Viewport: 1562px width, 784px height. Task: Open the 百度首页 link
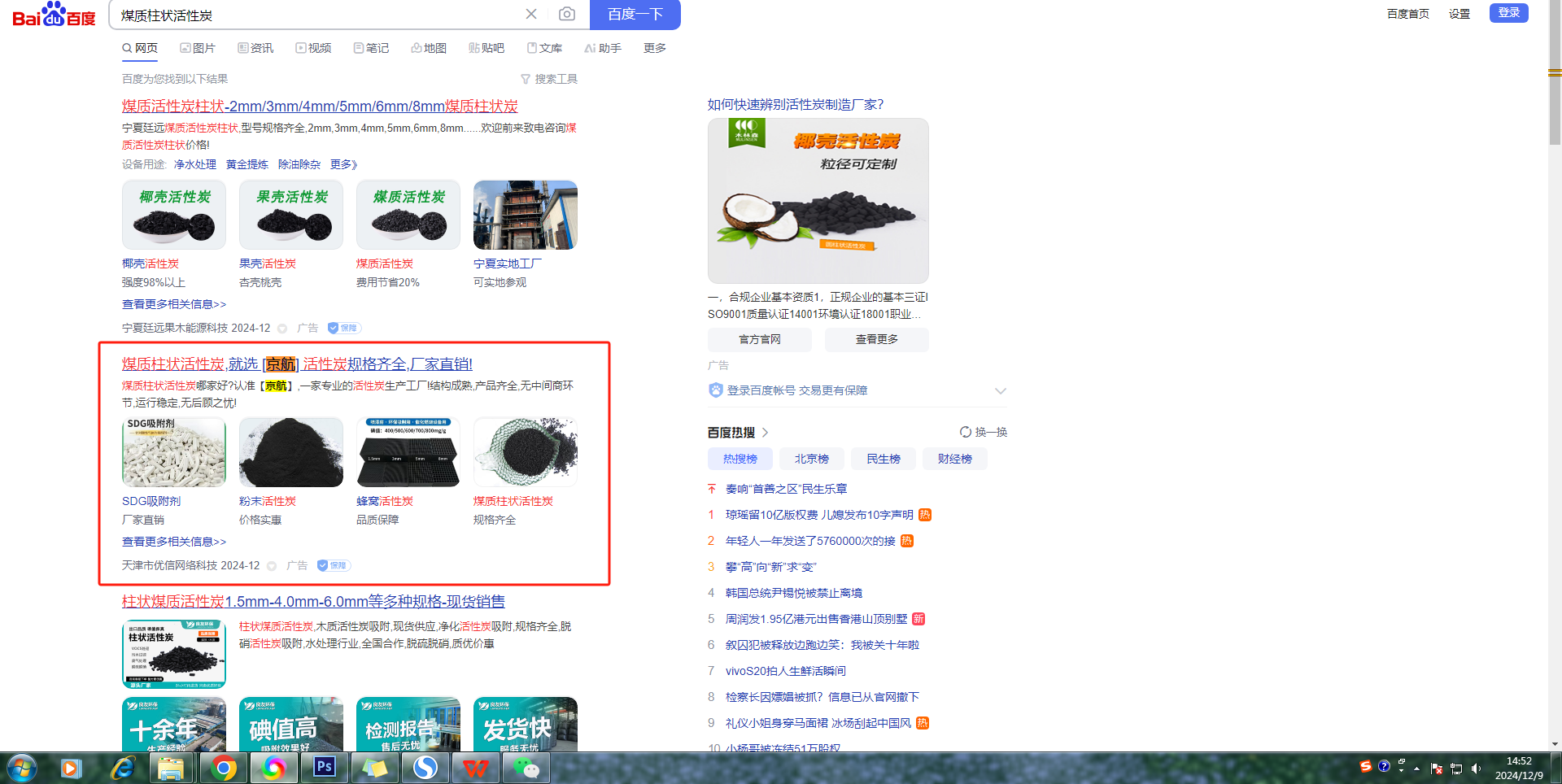[1408, 14]
